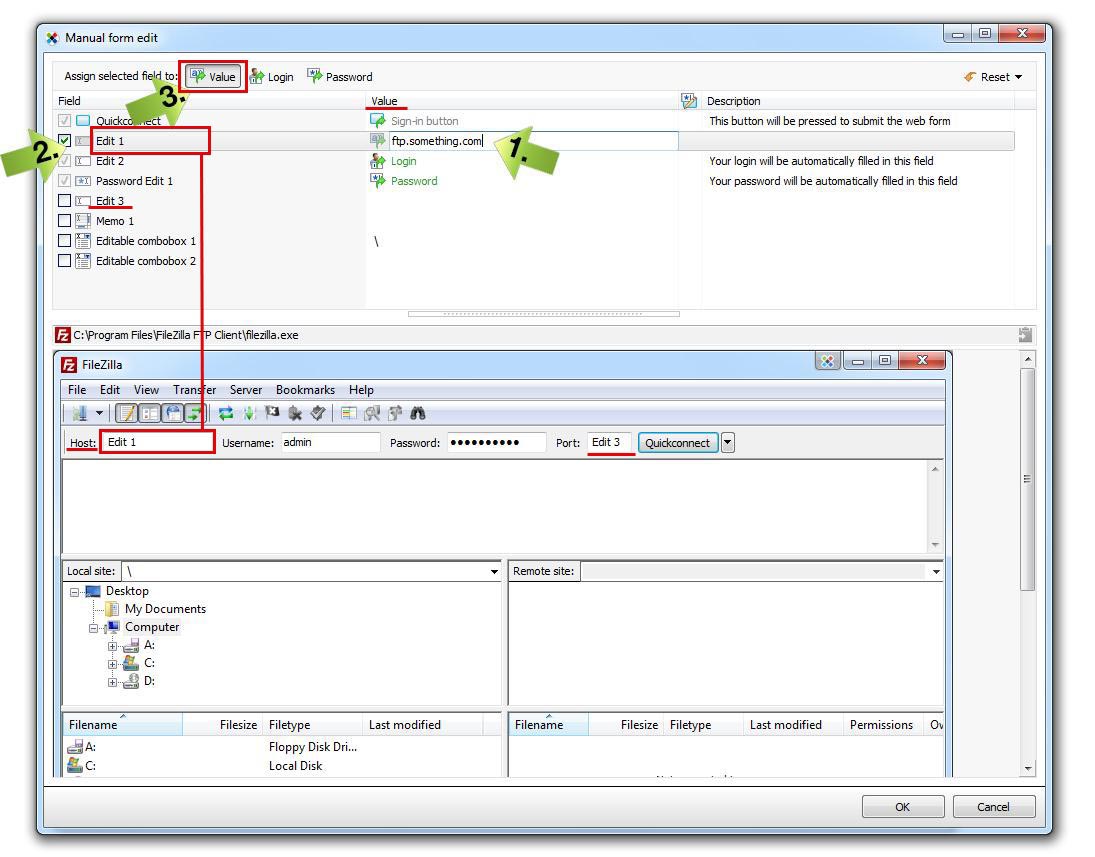Click the Cancel current operation flag icon
The image size is (1095, 857).
[x=272, y=413]
